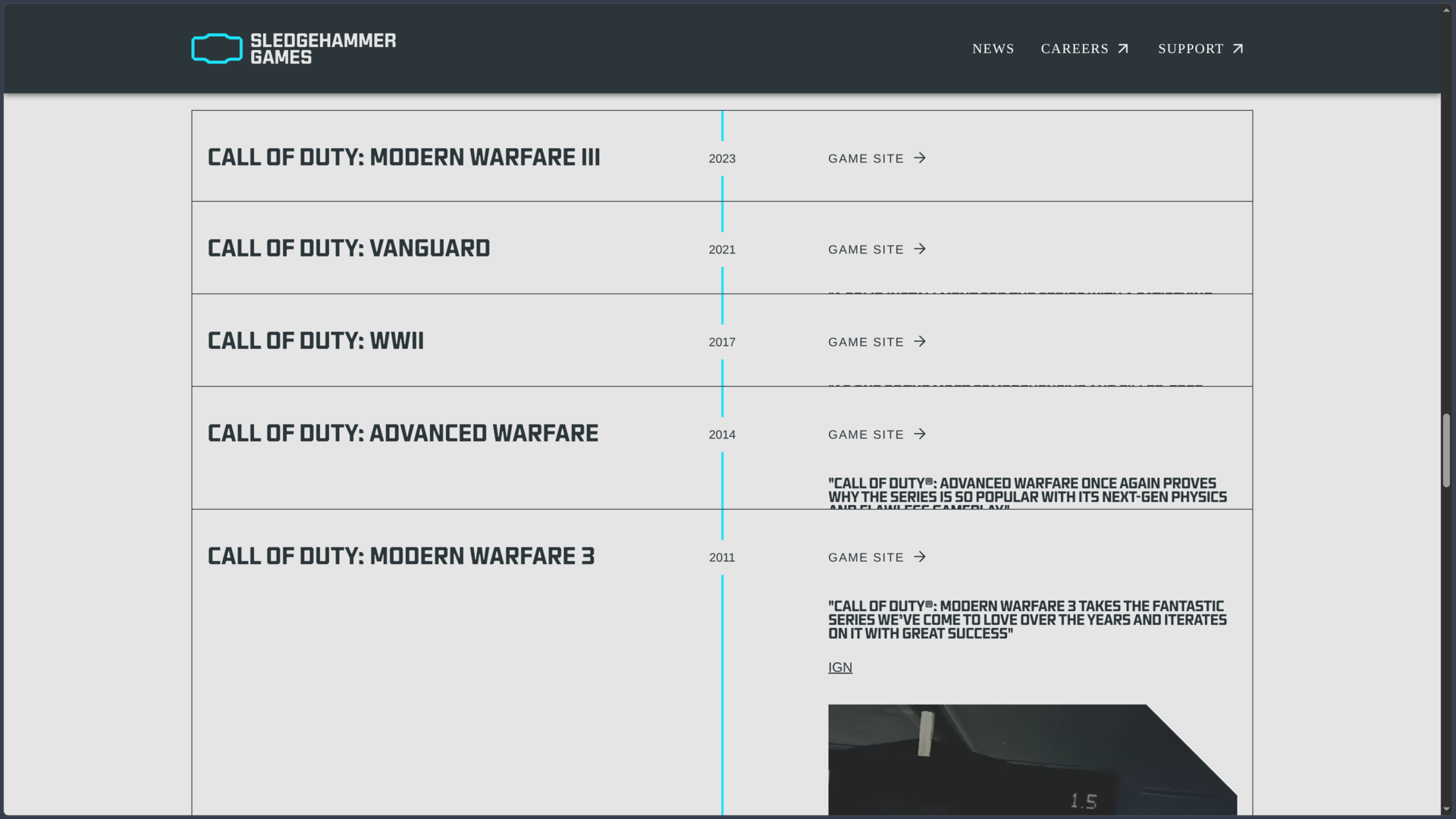Open Game Site link for Modern Warfare III
The height and width of the screenshot is (819, 1456).
point(877,158)
